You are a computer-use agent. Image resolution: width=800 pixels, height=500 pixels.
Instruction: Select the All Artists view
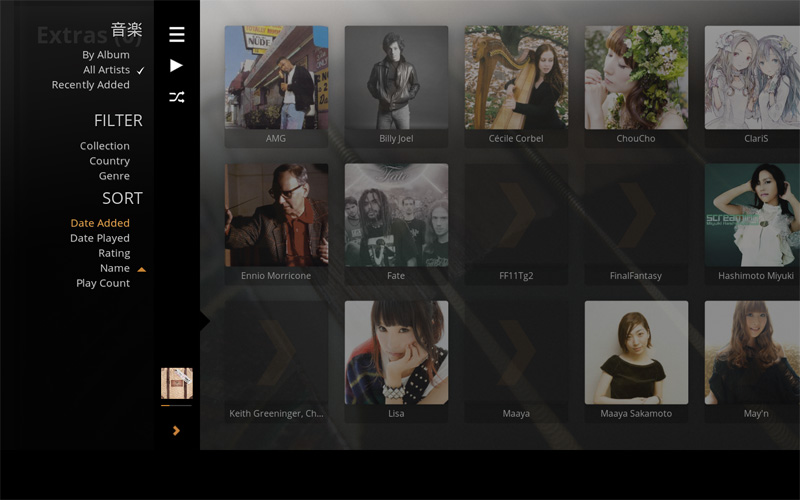click(107, 70)
